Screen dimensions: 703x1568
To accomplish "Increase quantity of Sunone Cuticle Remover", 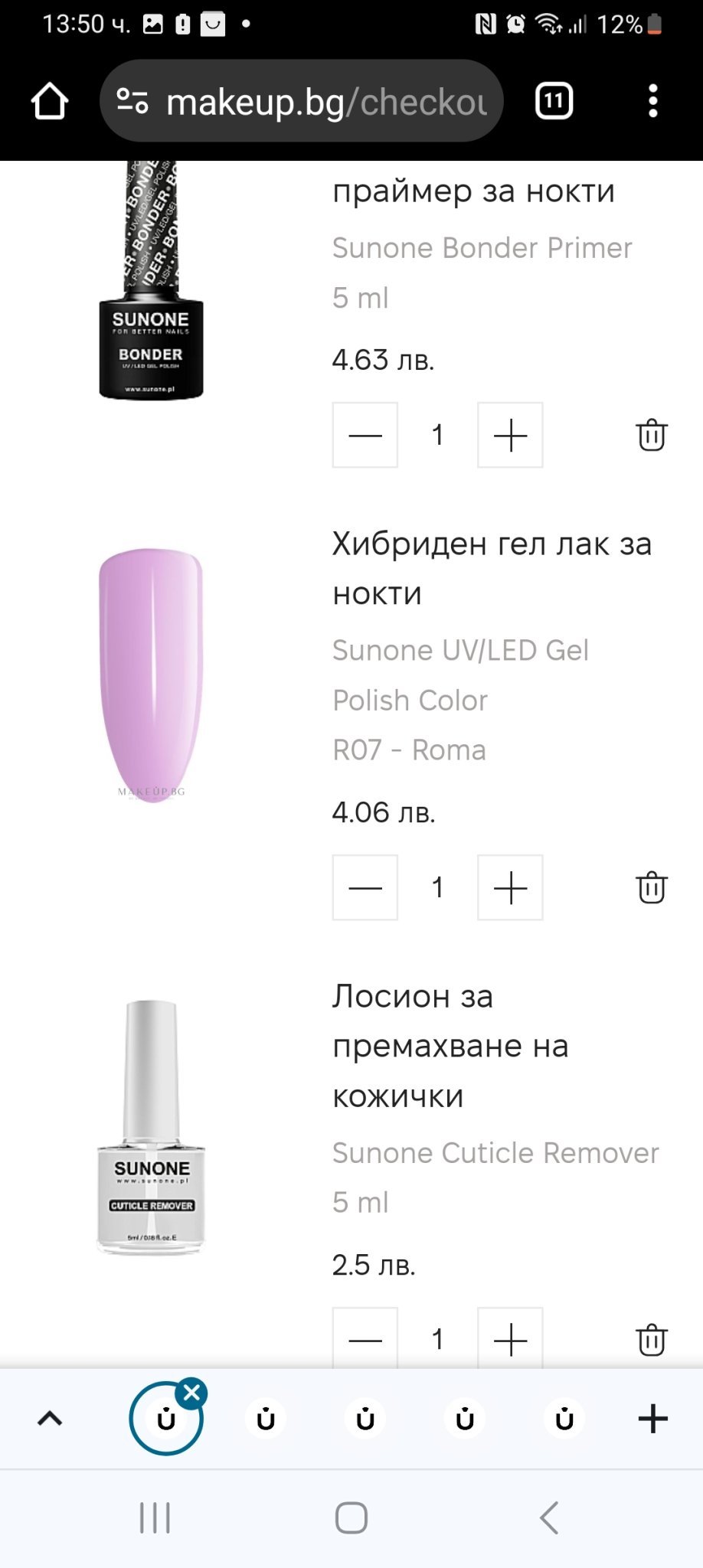I will [510, 1340].
